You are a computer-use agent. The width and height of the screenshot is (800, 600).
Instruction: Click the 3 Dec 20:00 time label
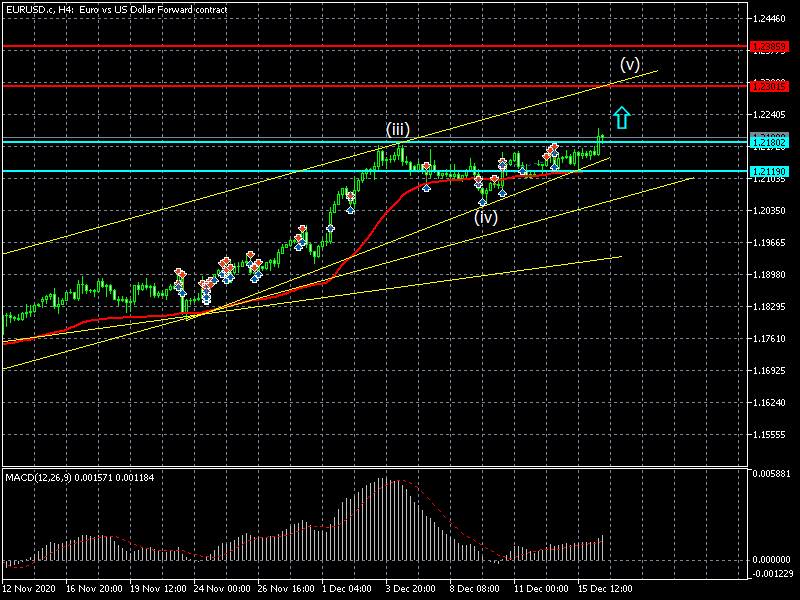[410, 589]
